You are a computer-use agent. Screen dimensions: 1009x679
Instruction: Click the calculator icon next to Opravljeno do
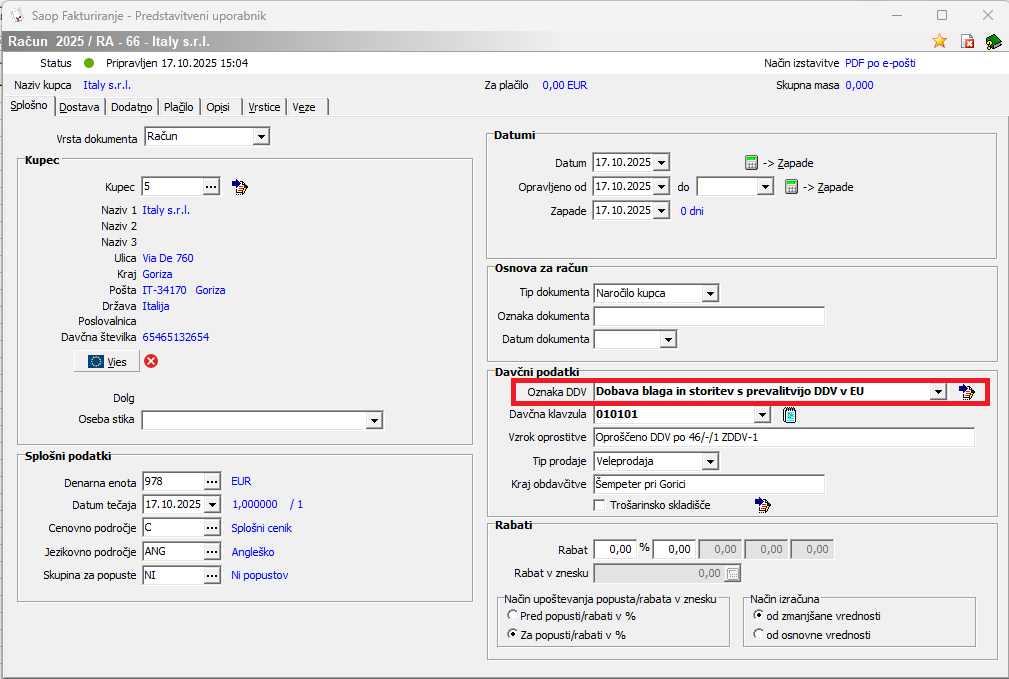click(791, 187)
